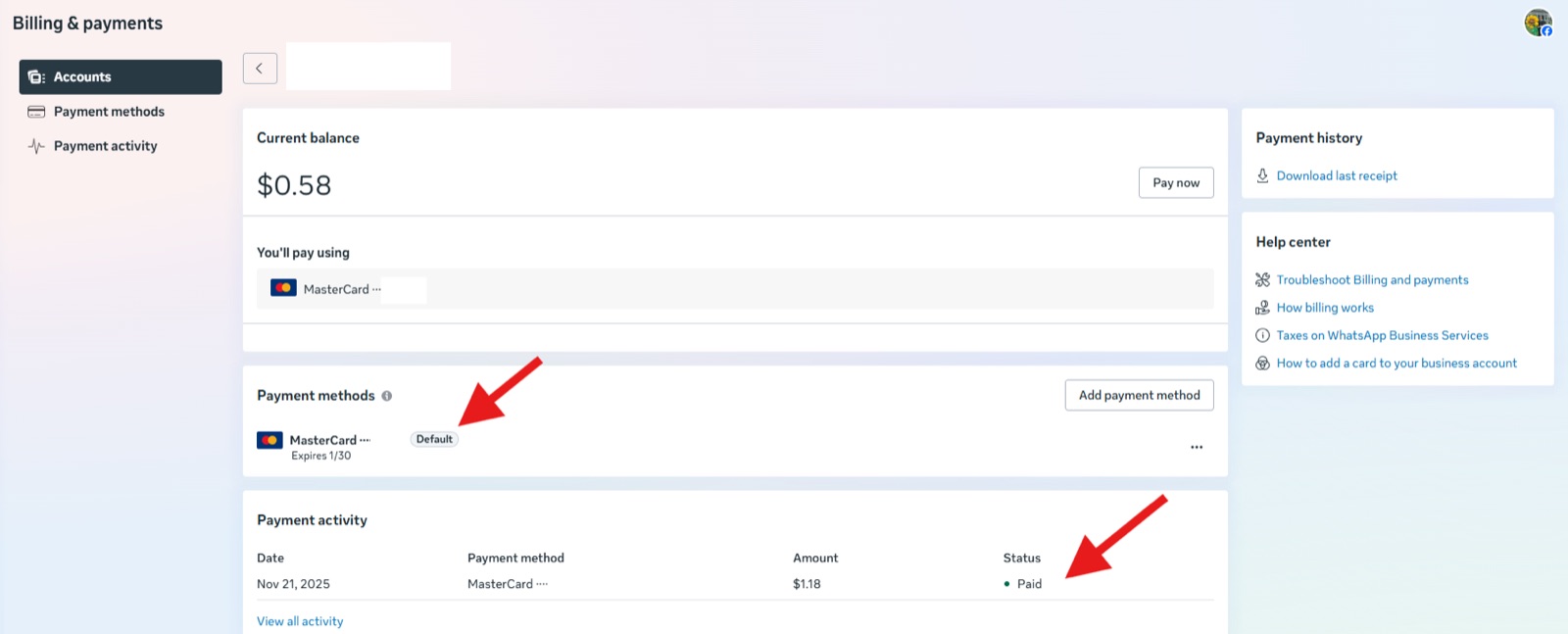This screenshot has height=634, width=1568.
Task: Click Add payment method button
Action: pos(1139,395)
